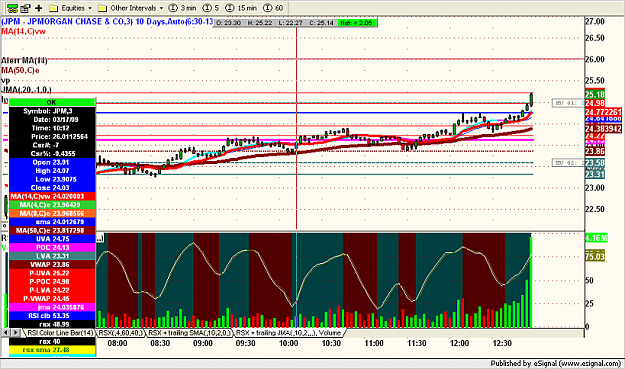
Task: Select the RSX(,4,60,40,) tab
Action: (120, 332)
